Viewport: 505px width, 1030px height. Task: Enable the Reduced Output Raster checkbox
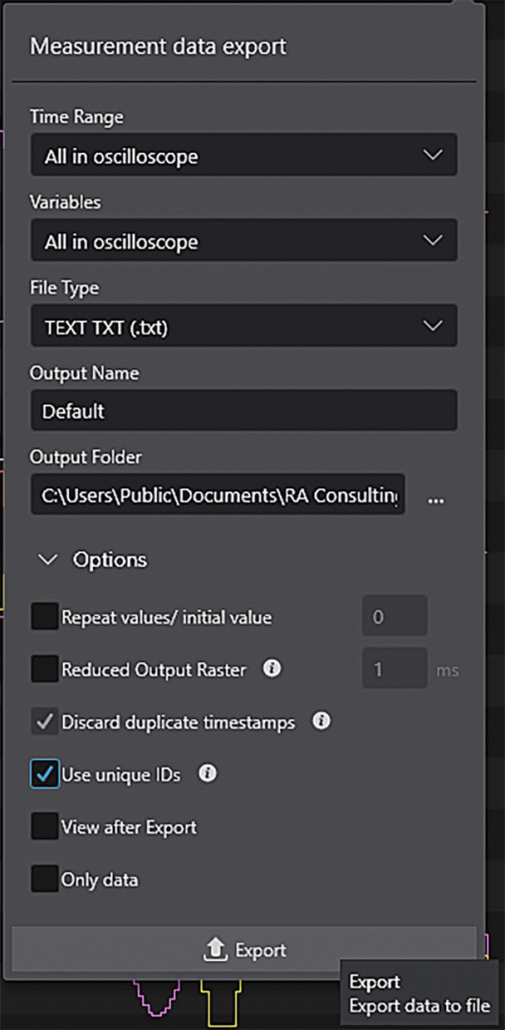tap(45, 669)
